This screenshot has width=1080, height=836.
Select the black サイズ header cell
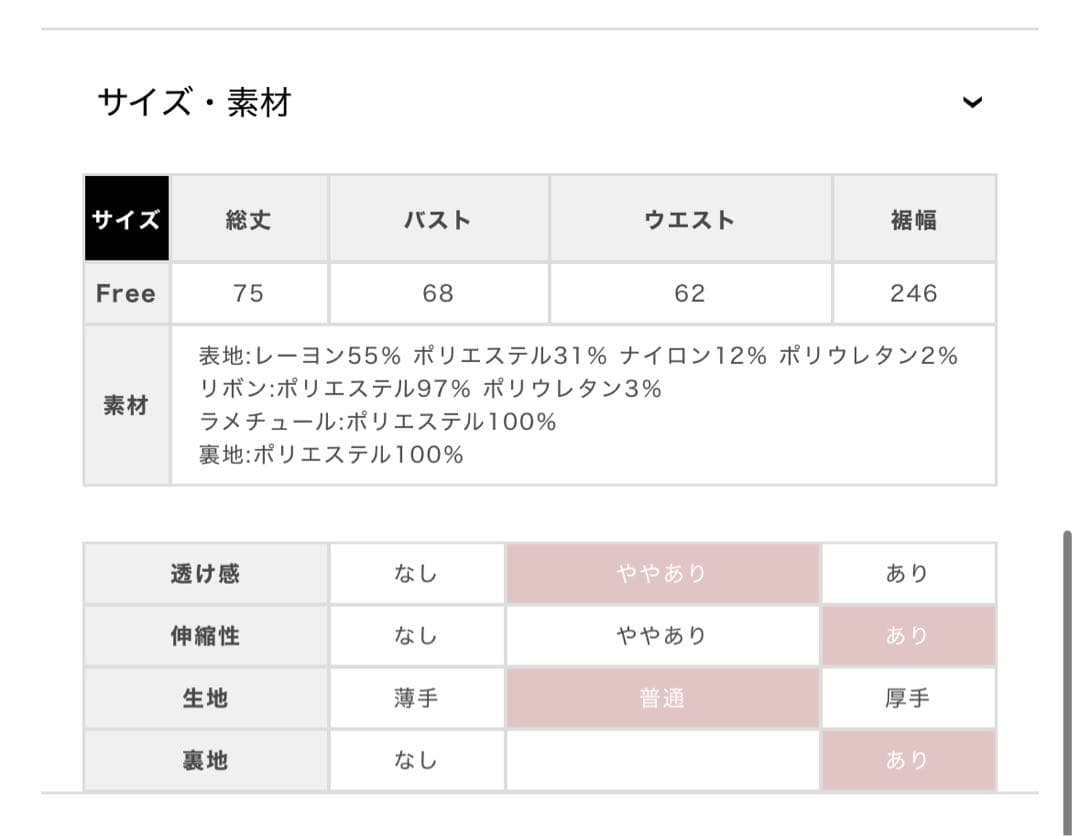(126, 219)
